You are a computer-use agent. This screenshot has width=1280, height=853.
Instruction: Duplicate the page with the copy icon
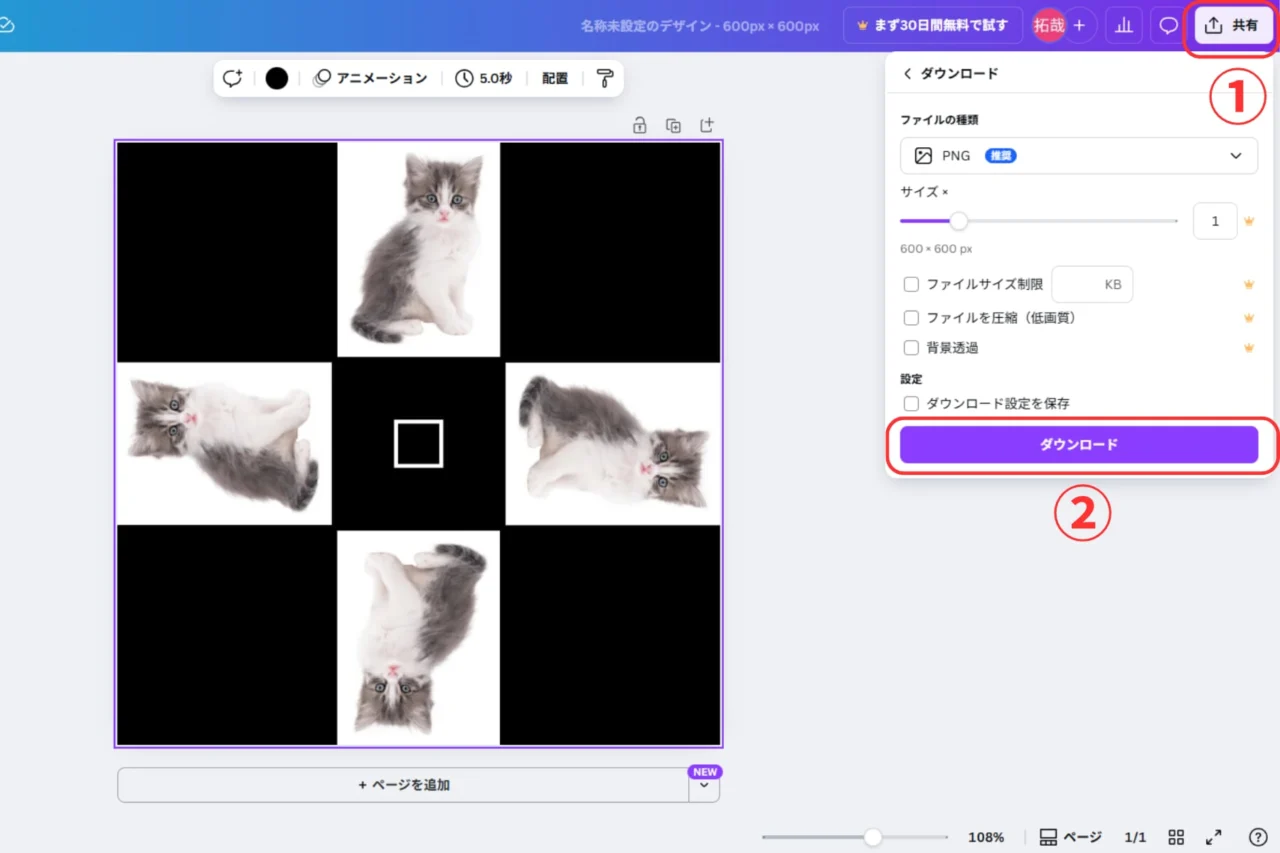(x=674, y=125)
